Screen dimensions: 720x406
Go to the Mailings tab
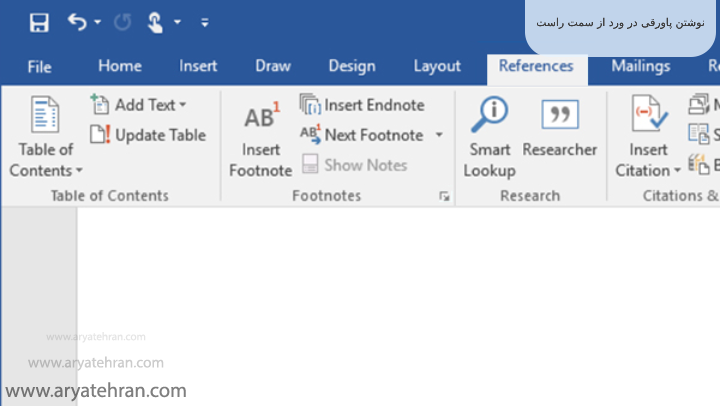(x=640, y=66)
